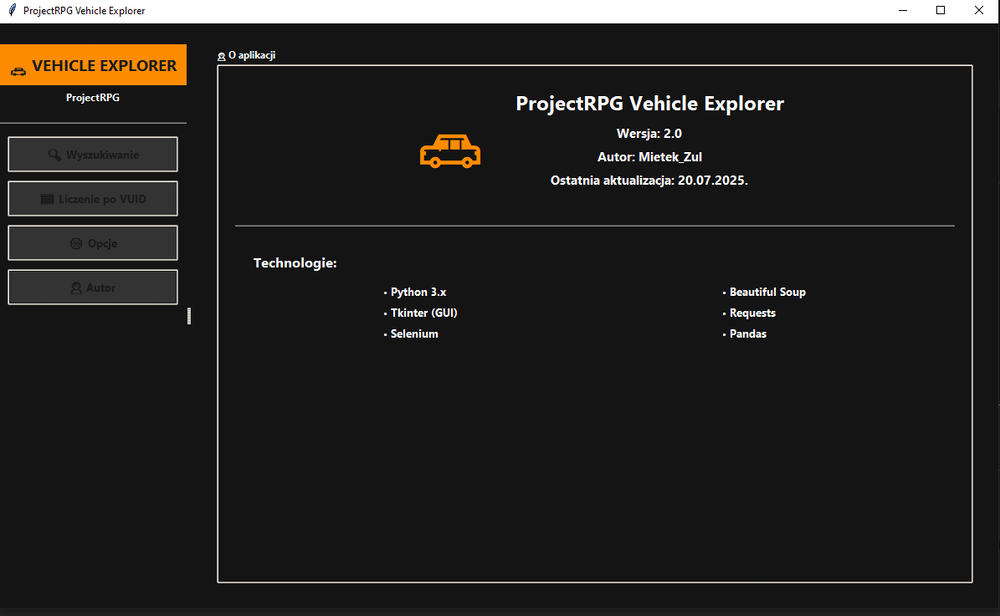1000x616 pixels.
Task: Click the Wersja: 2.0 text
Action: [x=649, y=134]
